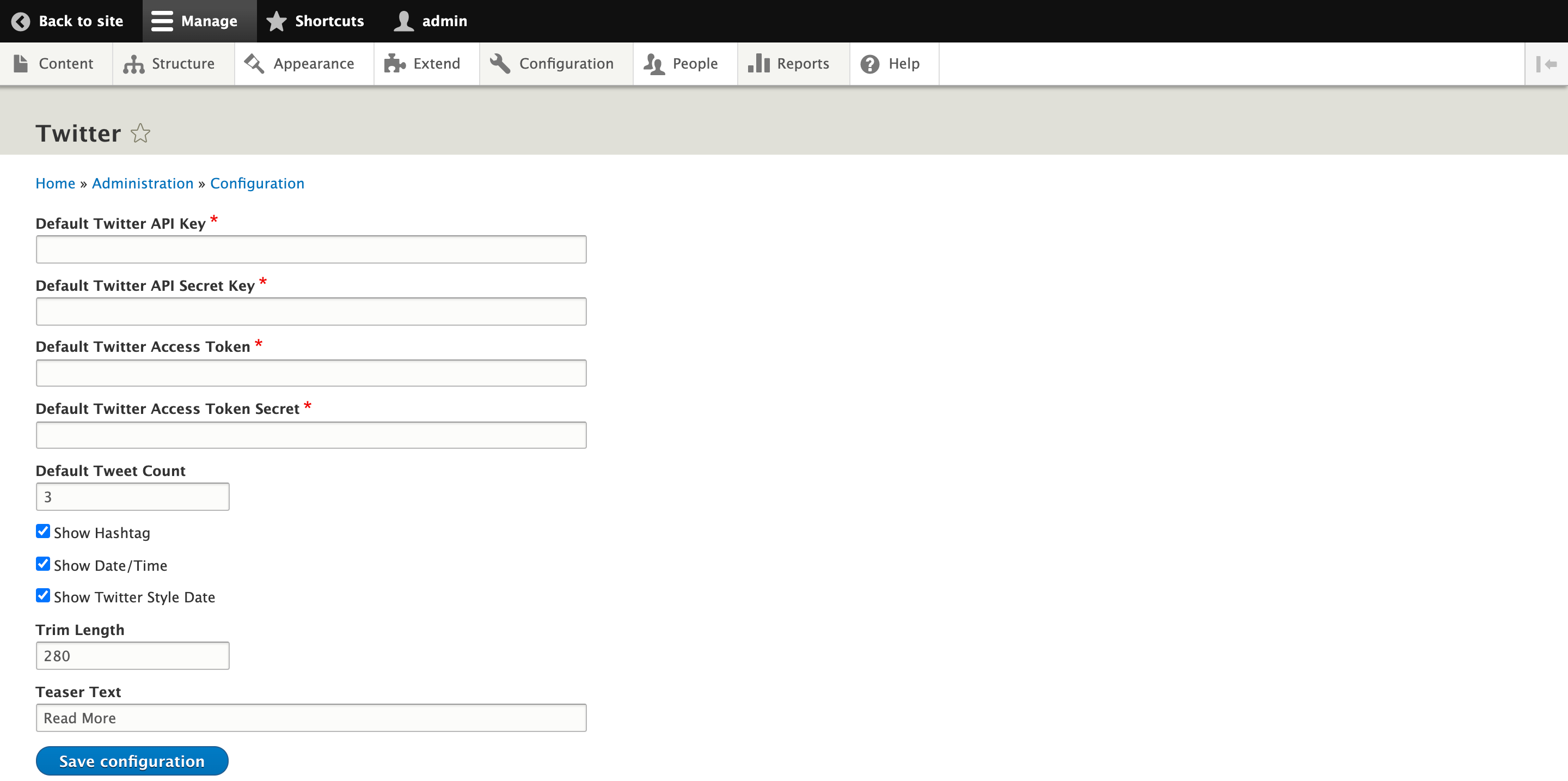Image resolution: width=1568 pixels, height=781 pixels.
Task: Click the Extend puzzle piece icon
Action: [394, 63]
